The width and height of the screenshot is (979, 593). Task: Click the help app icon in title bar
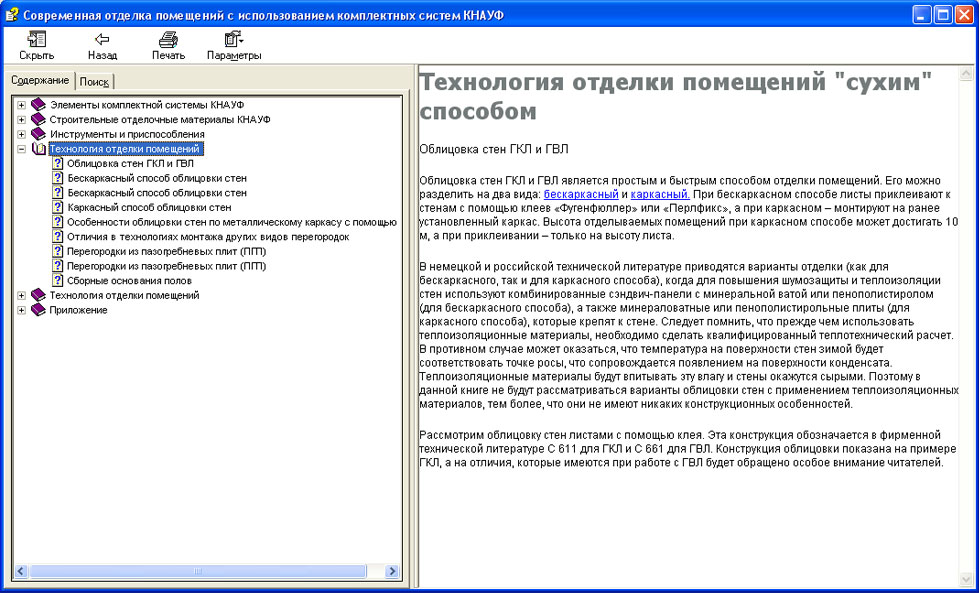pyautogui.click(x=11, y=14)
